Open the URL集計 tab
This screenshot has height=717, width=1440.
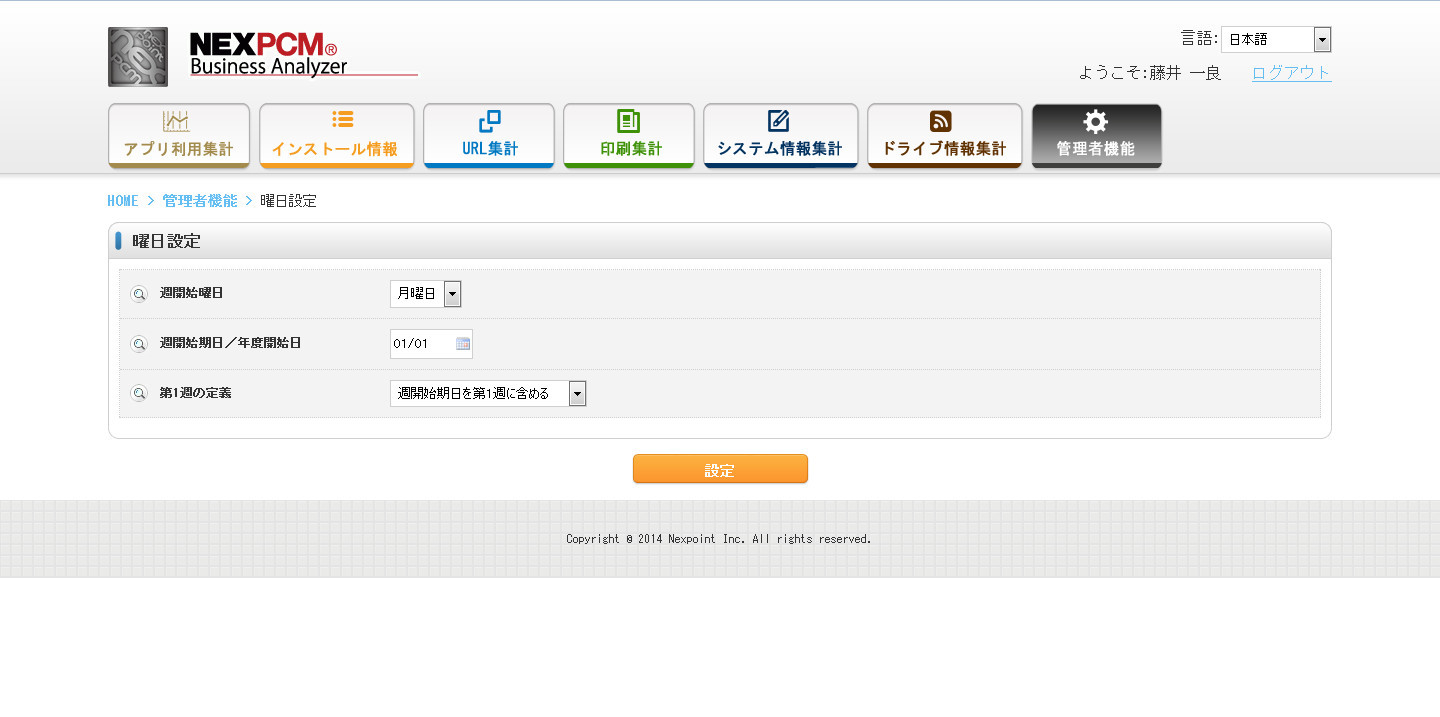[489, 136]
